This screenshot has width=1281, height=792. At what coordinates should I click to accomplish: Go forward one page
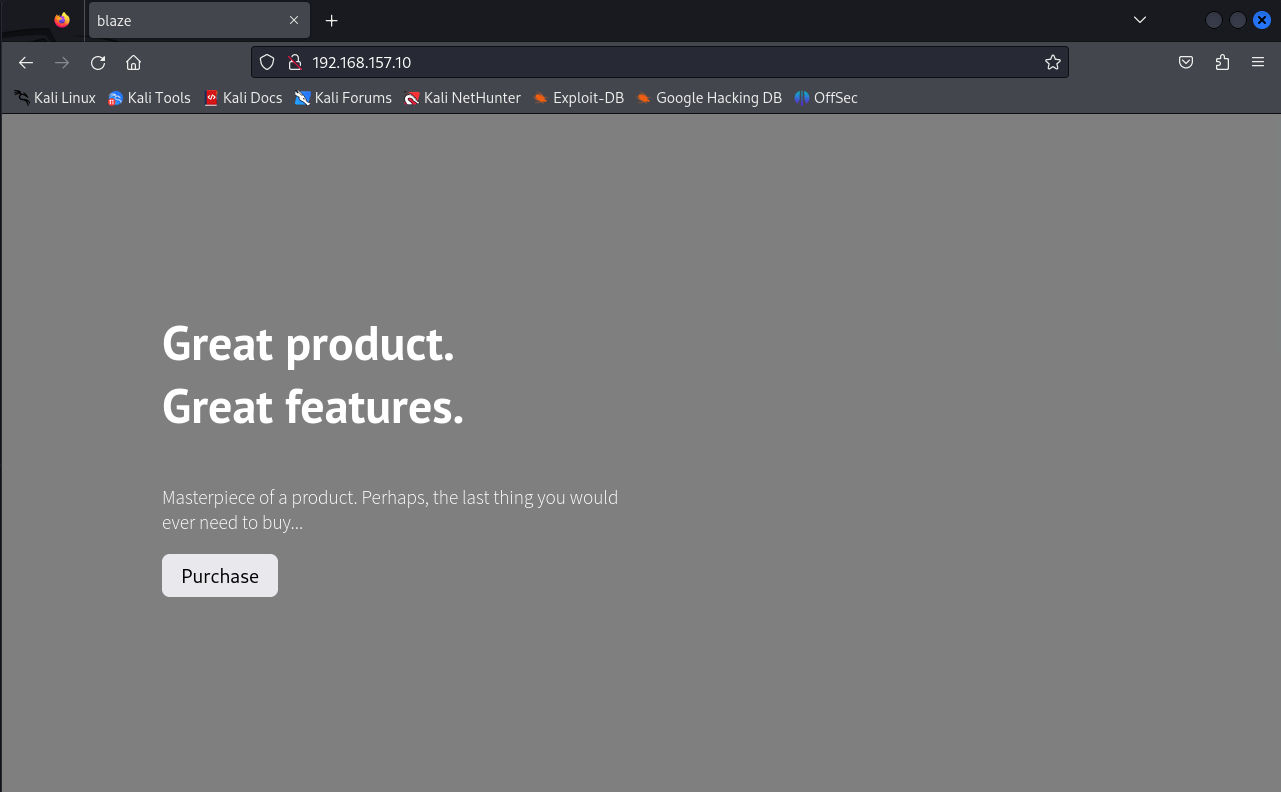coord(62,62)
